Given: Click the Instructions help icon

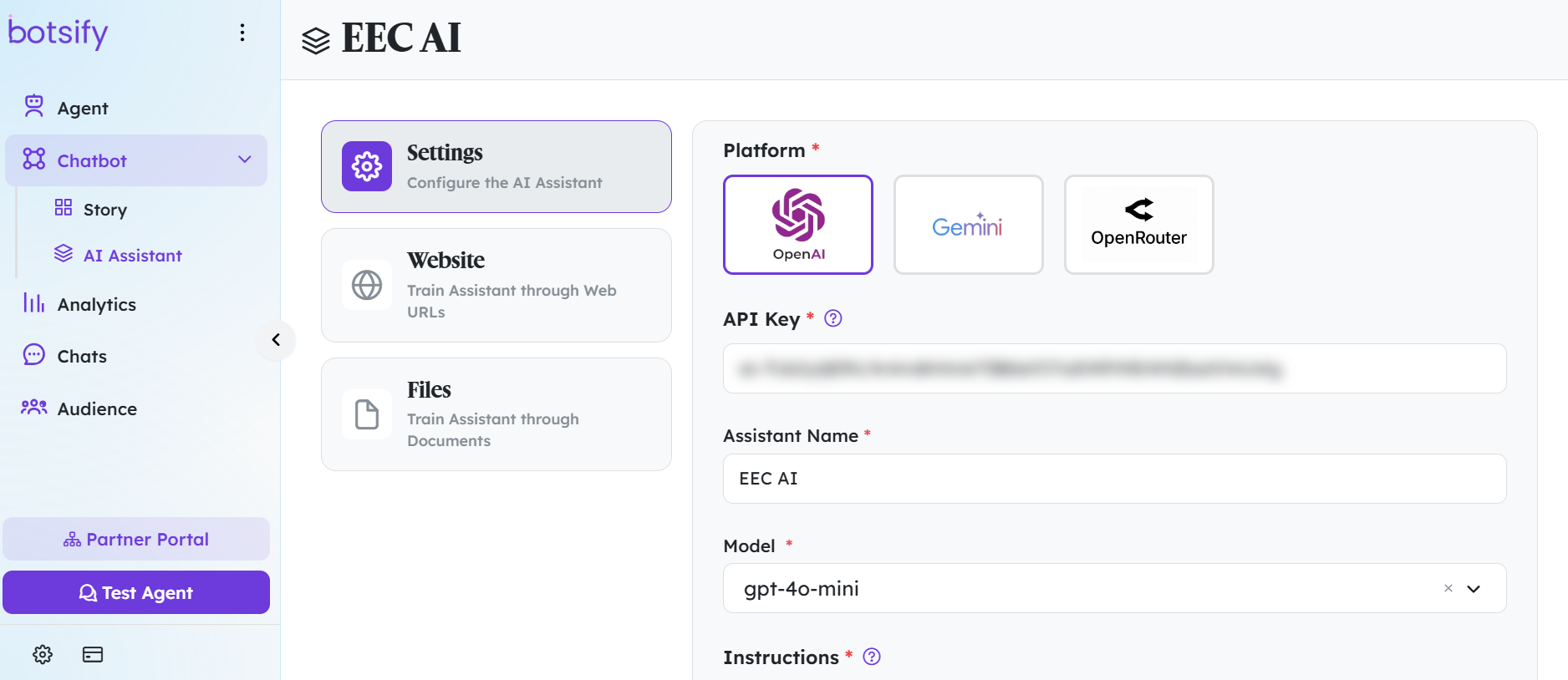Looking at the screenshot, I should pos(872,657).
